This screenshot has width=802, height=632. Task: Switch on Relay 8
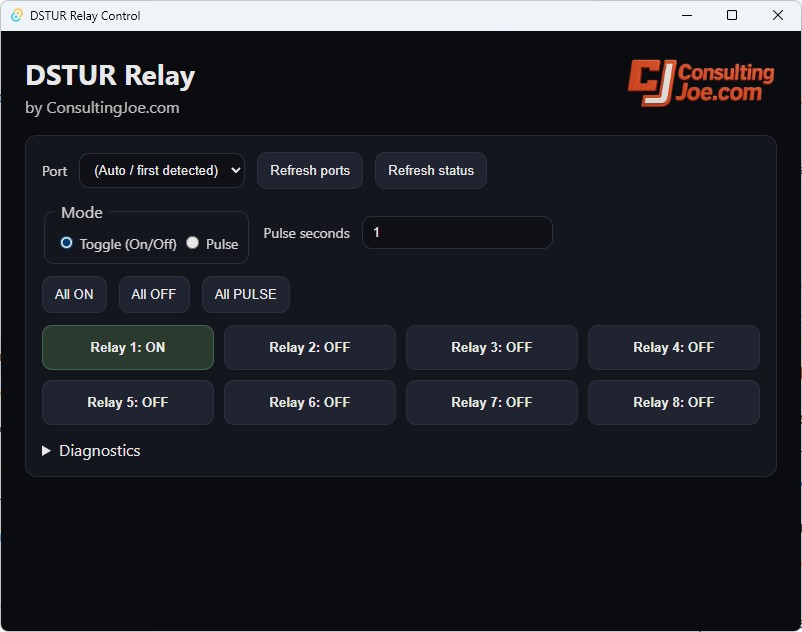coord(674,402)
